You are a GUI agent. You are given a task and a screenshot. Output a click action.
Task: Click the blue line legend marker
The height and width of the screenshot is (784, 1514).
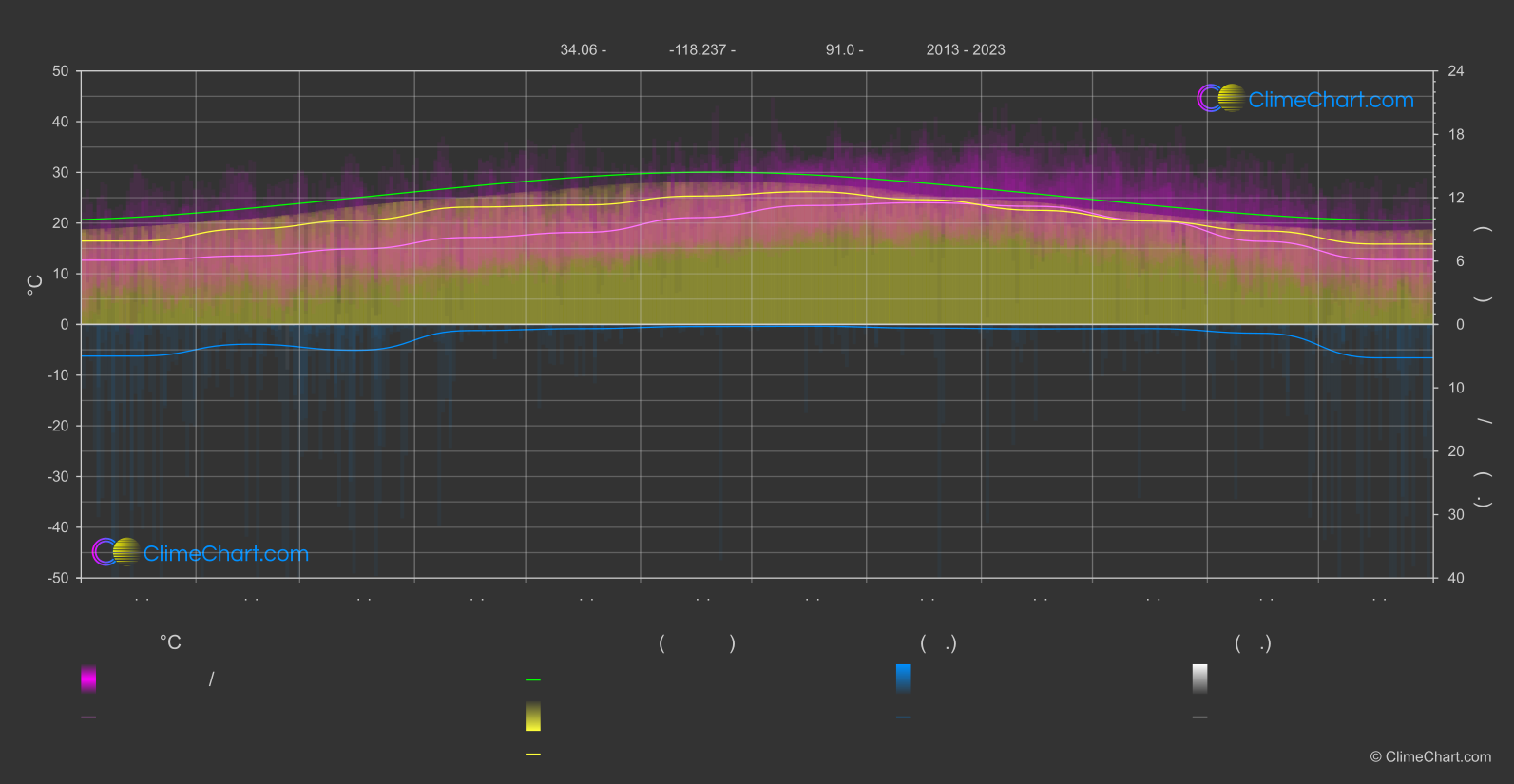point(904,717)
